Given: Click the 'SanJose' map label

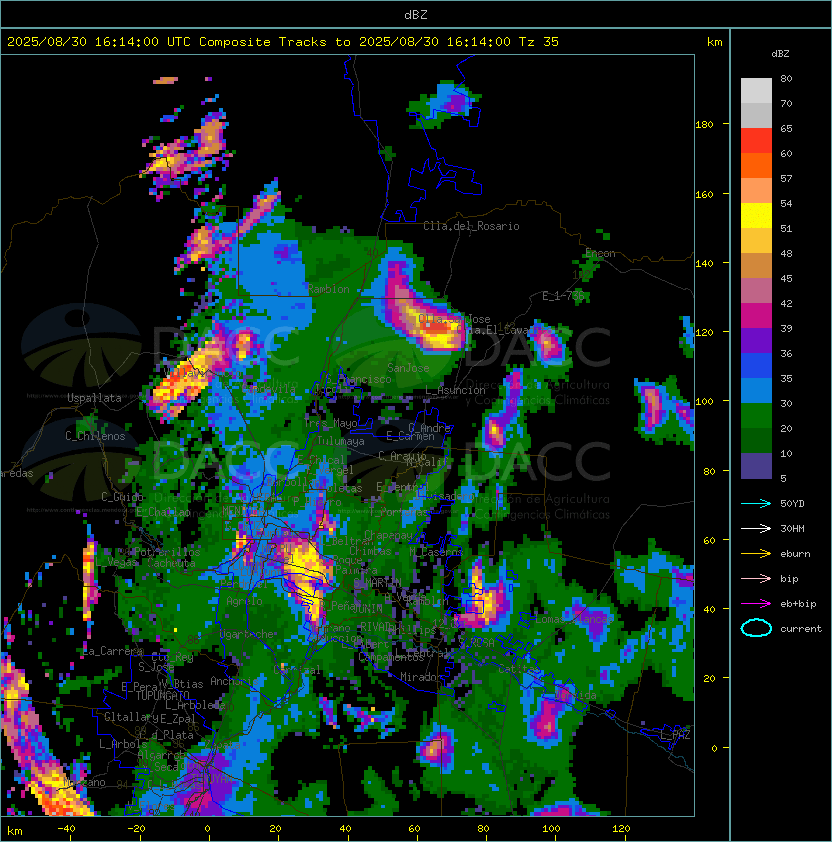Looking at the screenshot, I should (x=408, y=368).
